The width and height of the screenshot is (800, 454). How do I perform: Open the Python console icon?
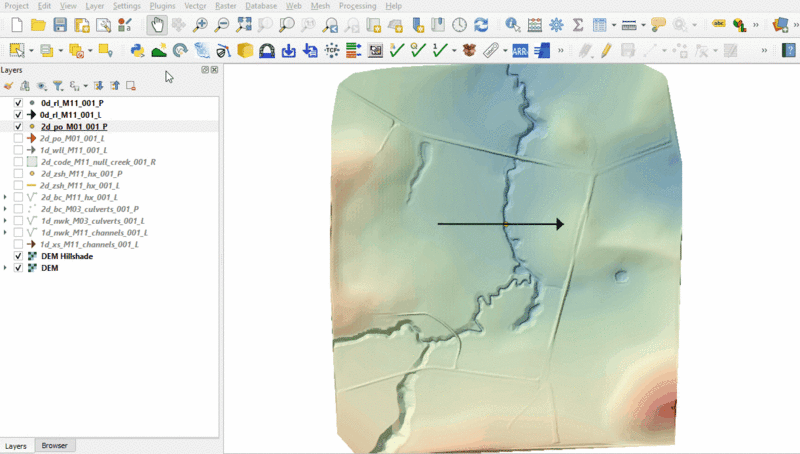137,49
